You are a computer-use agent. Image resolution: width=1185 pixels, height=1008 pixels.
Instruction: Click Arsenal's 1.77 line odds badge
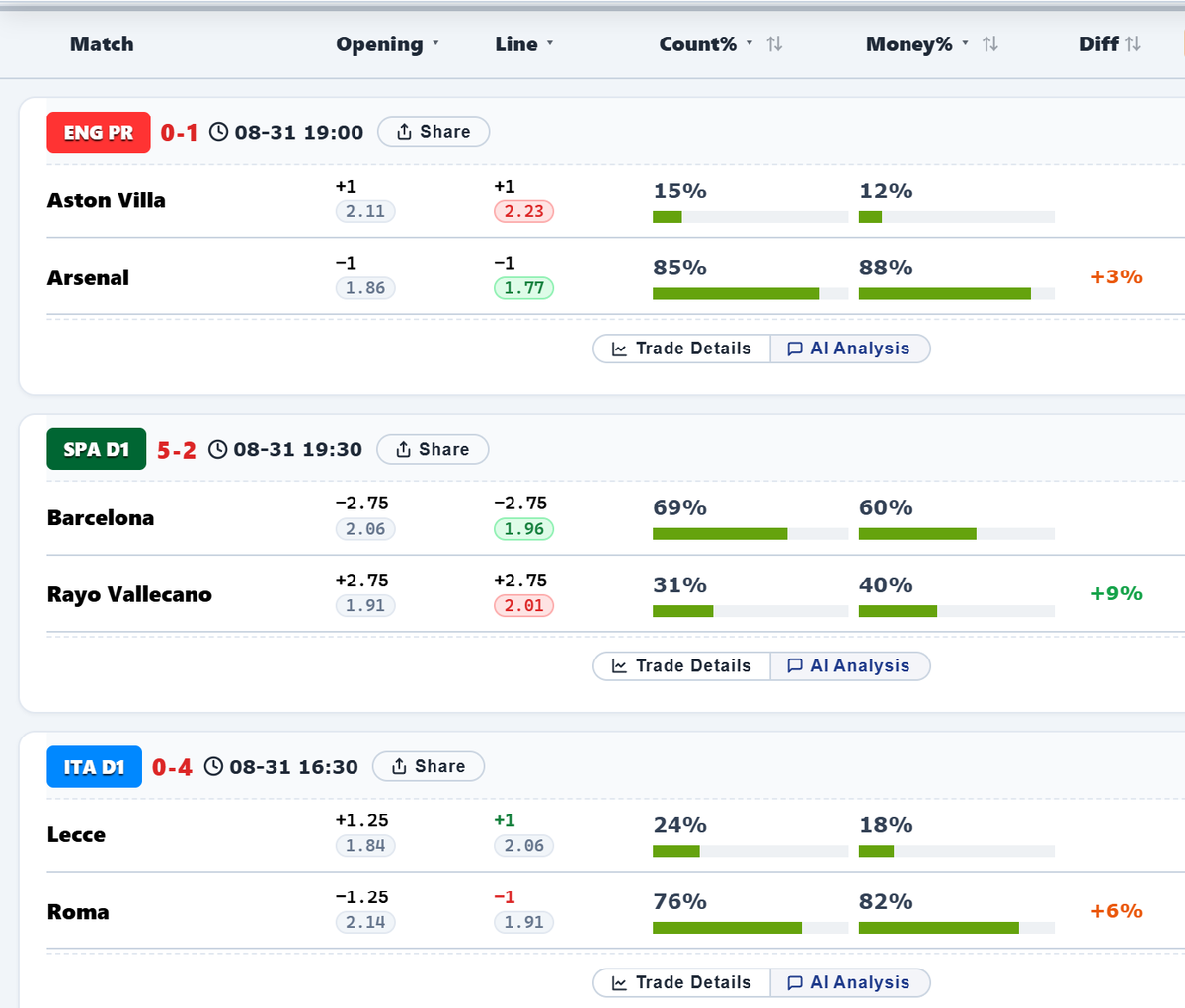click(x=524, y=288)
